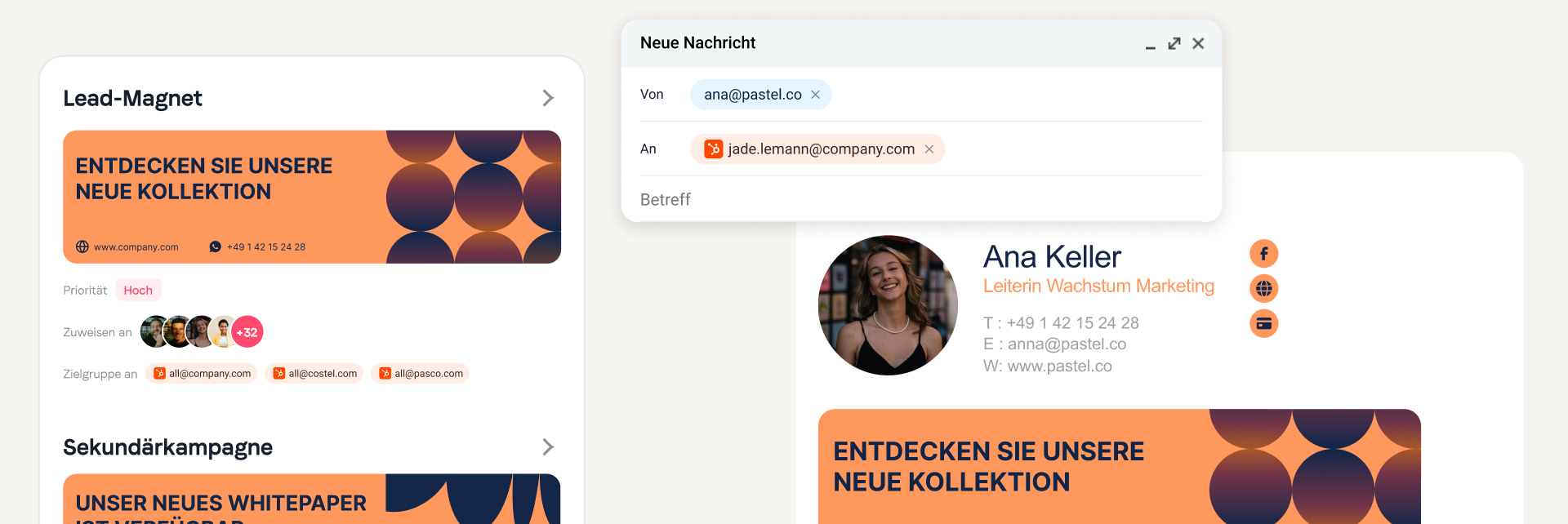1568x524 pixels.
Task: Select the all@pasco.com audience chip
Action: pyautogui.click(x=420, y=373)
